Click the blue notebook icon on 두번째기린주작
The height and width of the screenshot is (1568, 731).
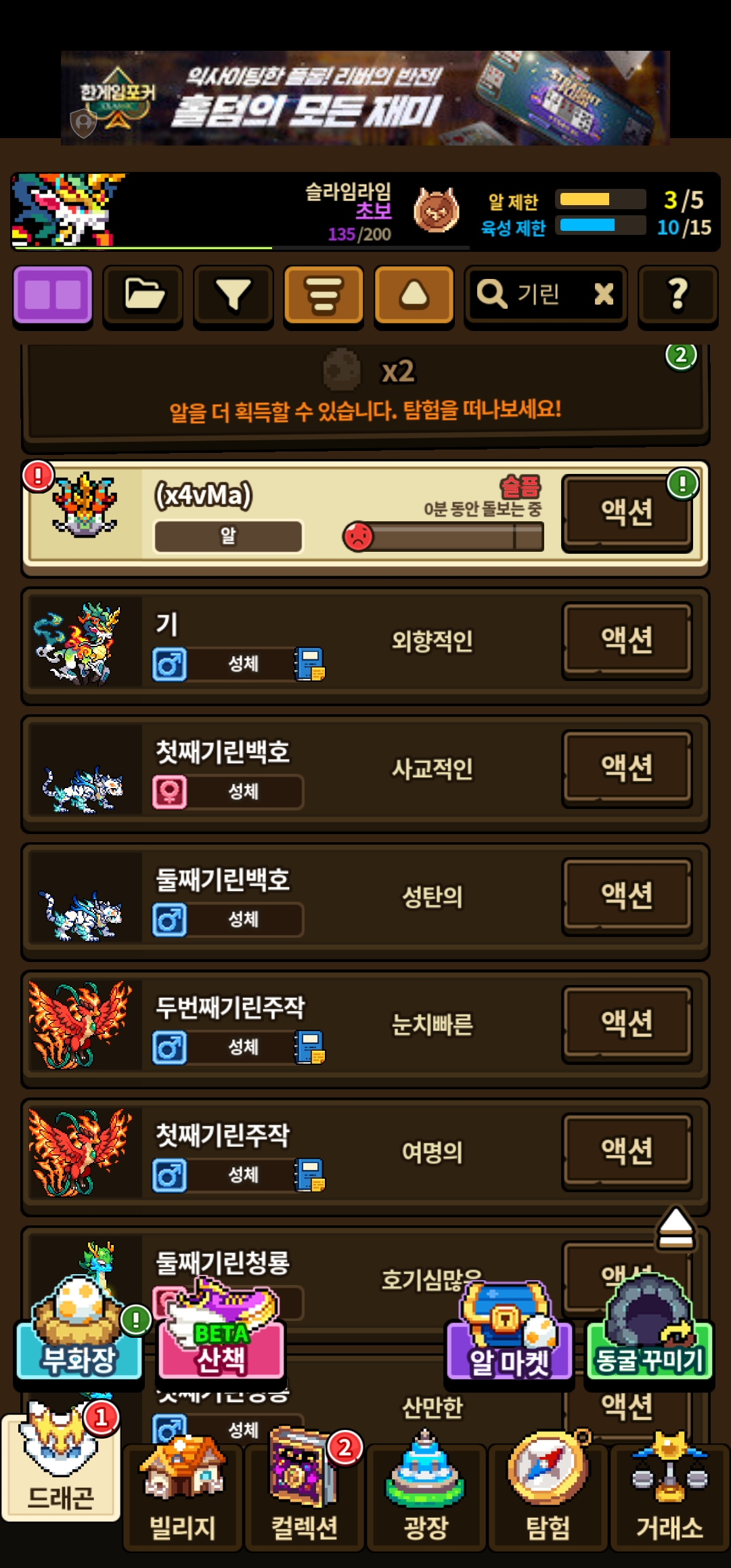pos(310,1047)
